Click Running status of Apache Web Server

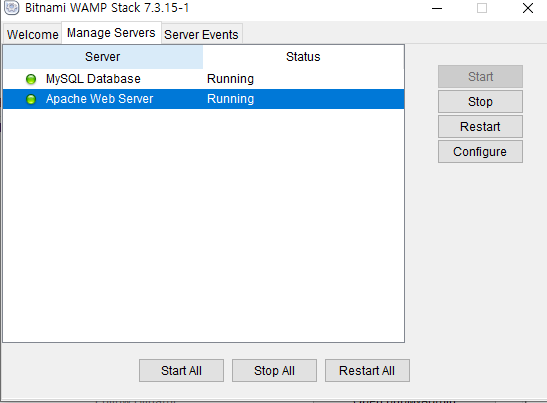point(230,99)
